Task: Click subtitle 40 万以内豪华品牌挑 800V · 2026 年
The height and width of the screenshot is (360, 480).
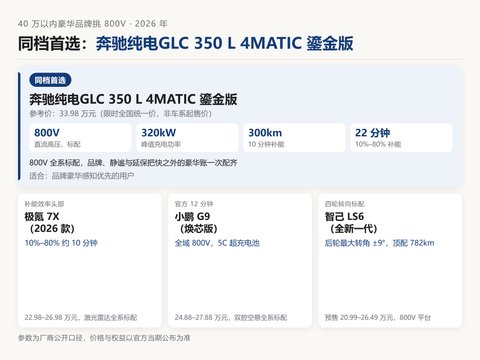Action: click(x=93, y=24)
